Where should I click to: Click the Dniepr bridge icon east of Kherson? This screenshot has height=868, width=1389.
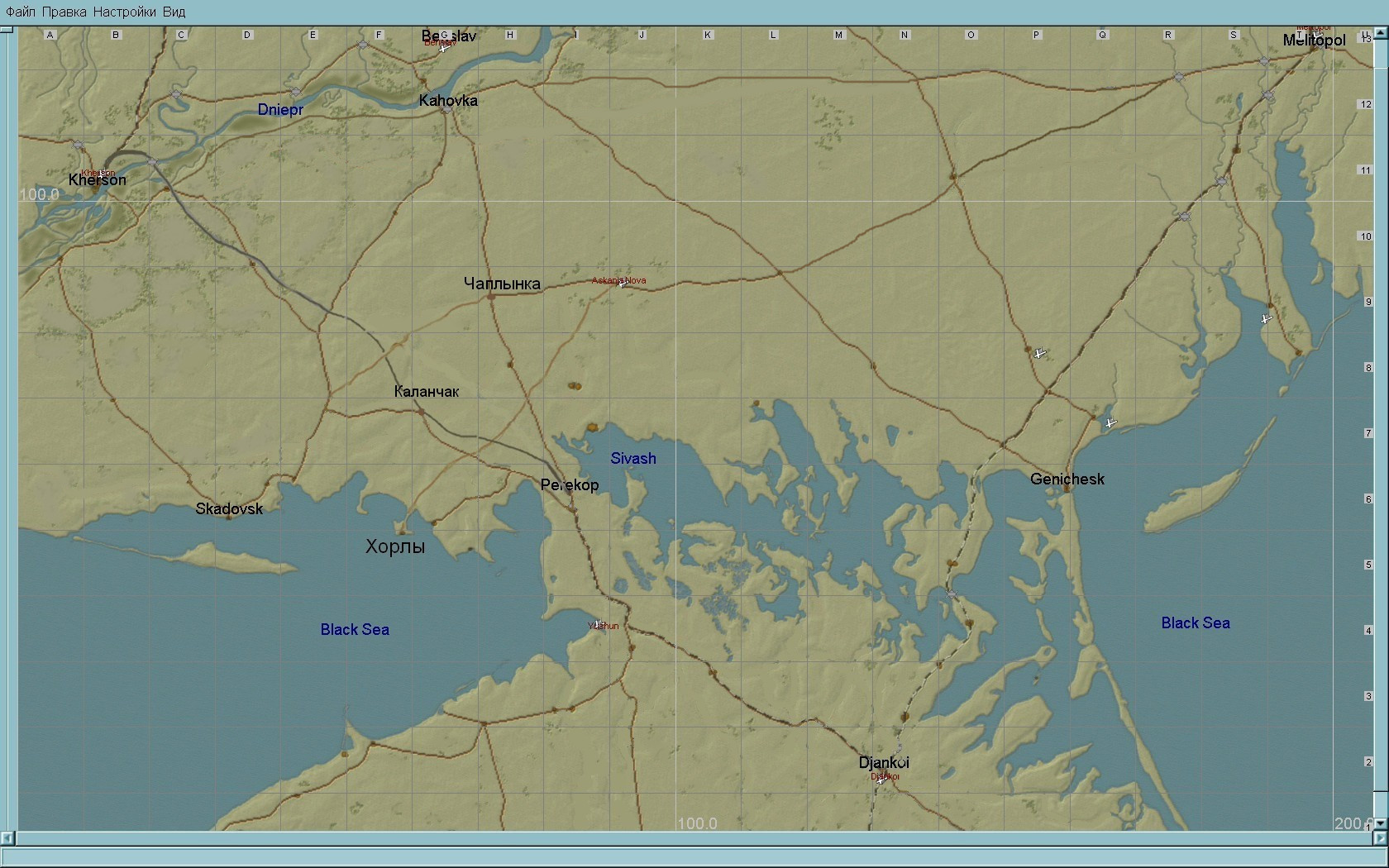[x=153, y=162]
